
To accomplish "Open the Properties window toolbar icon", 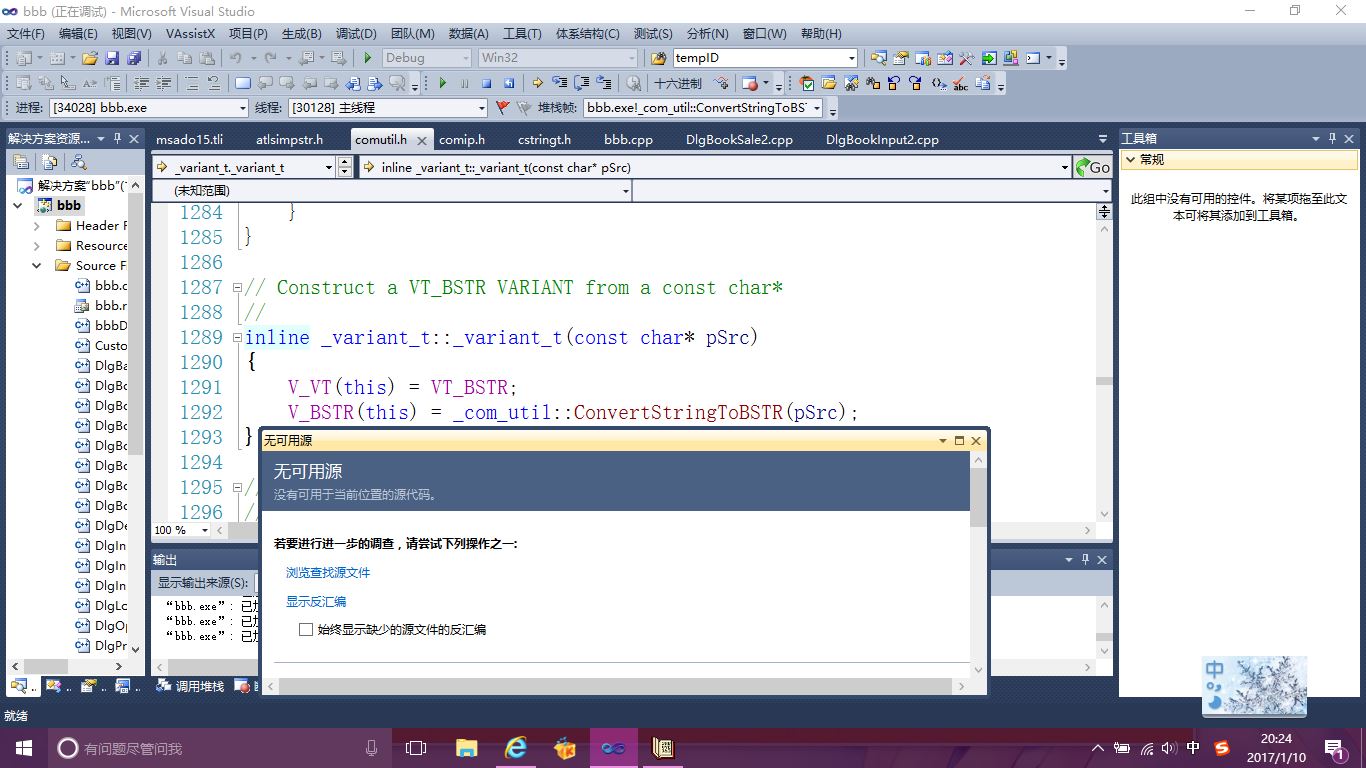I will (x=900, y=58).
